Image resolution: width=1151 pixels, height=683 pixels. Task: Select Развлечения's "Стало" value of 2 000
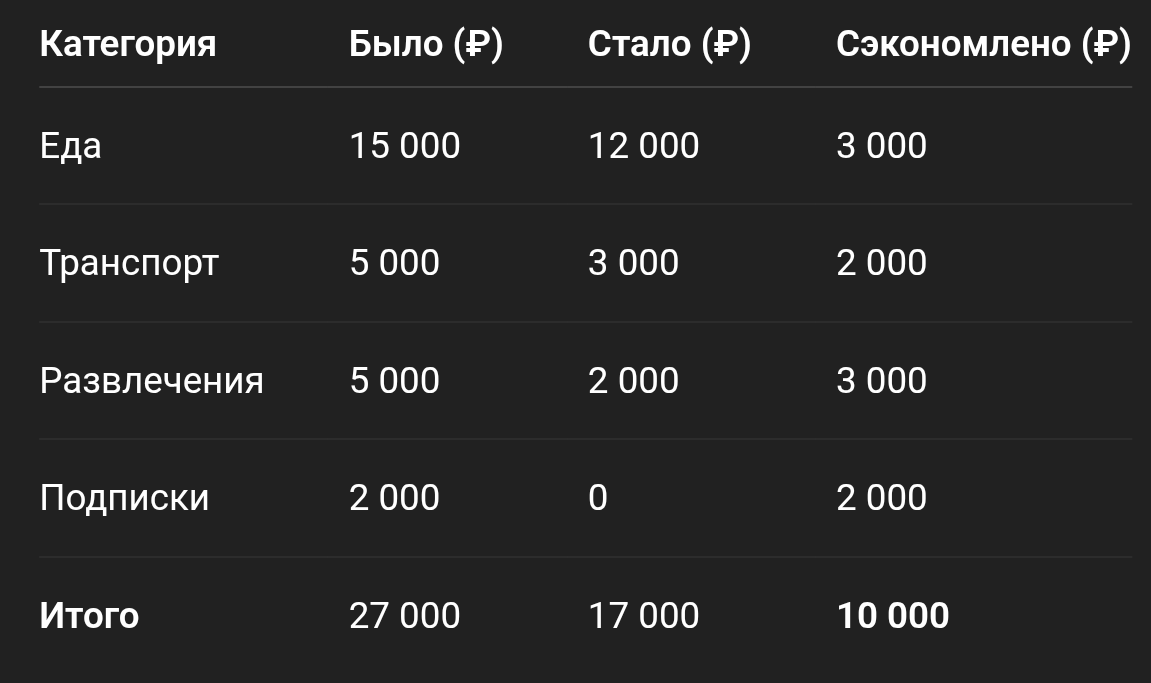634,381
